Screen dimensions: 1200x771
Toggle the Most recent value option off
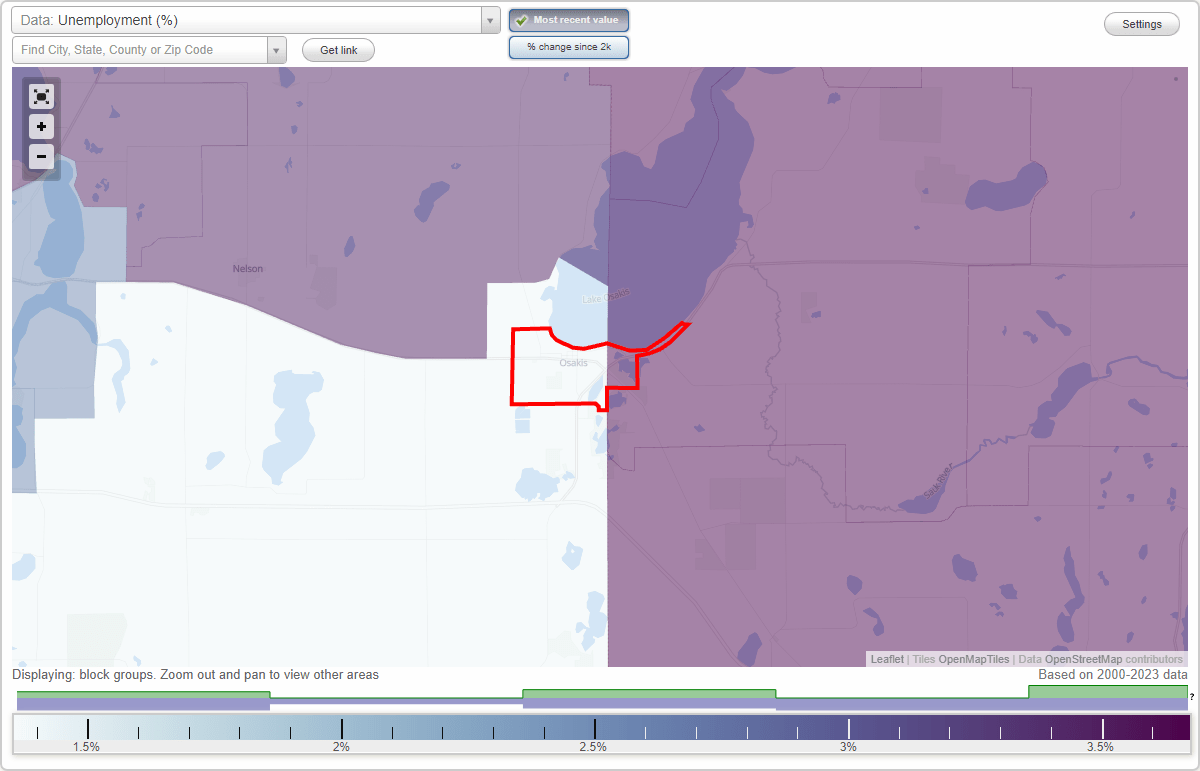568,20
